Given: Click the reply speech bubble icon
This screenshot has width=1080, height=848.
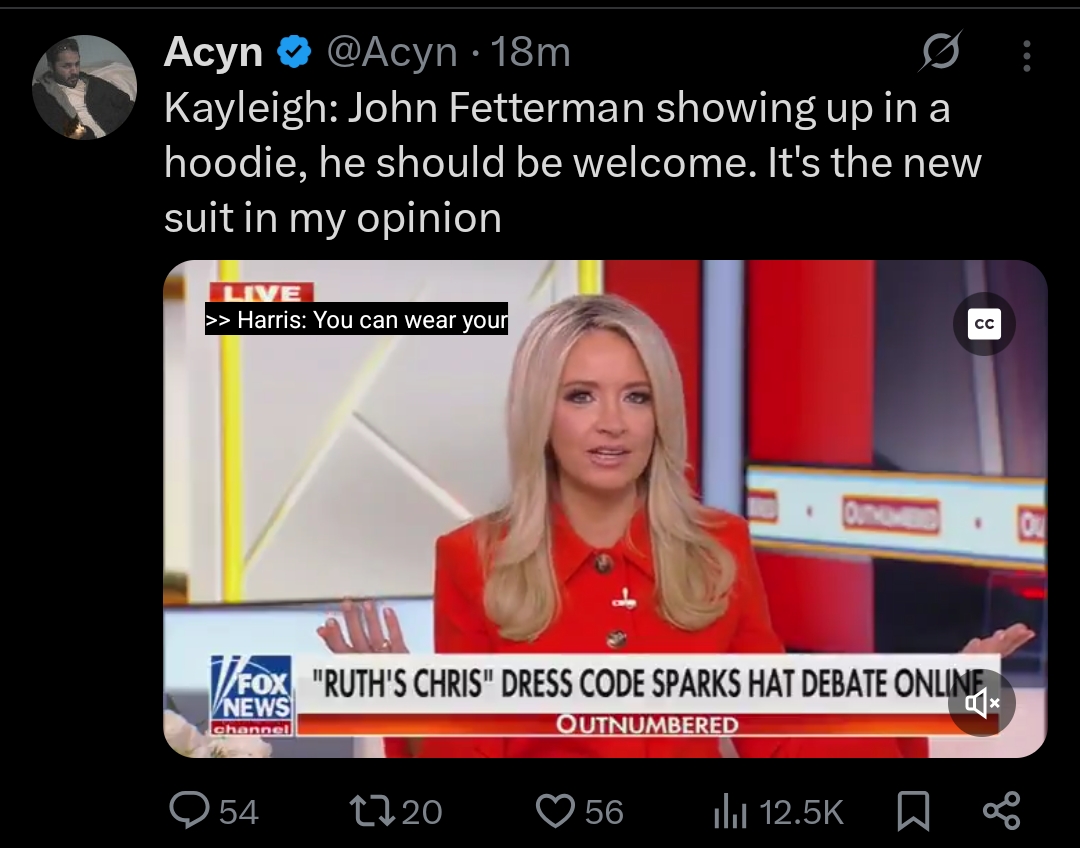Looking at the screenshot, I should click(189, 810).
